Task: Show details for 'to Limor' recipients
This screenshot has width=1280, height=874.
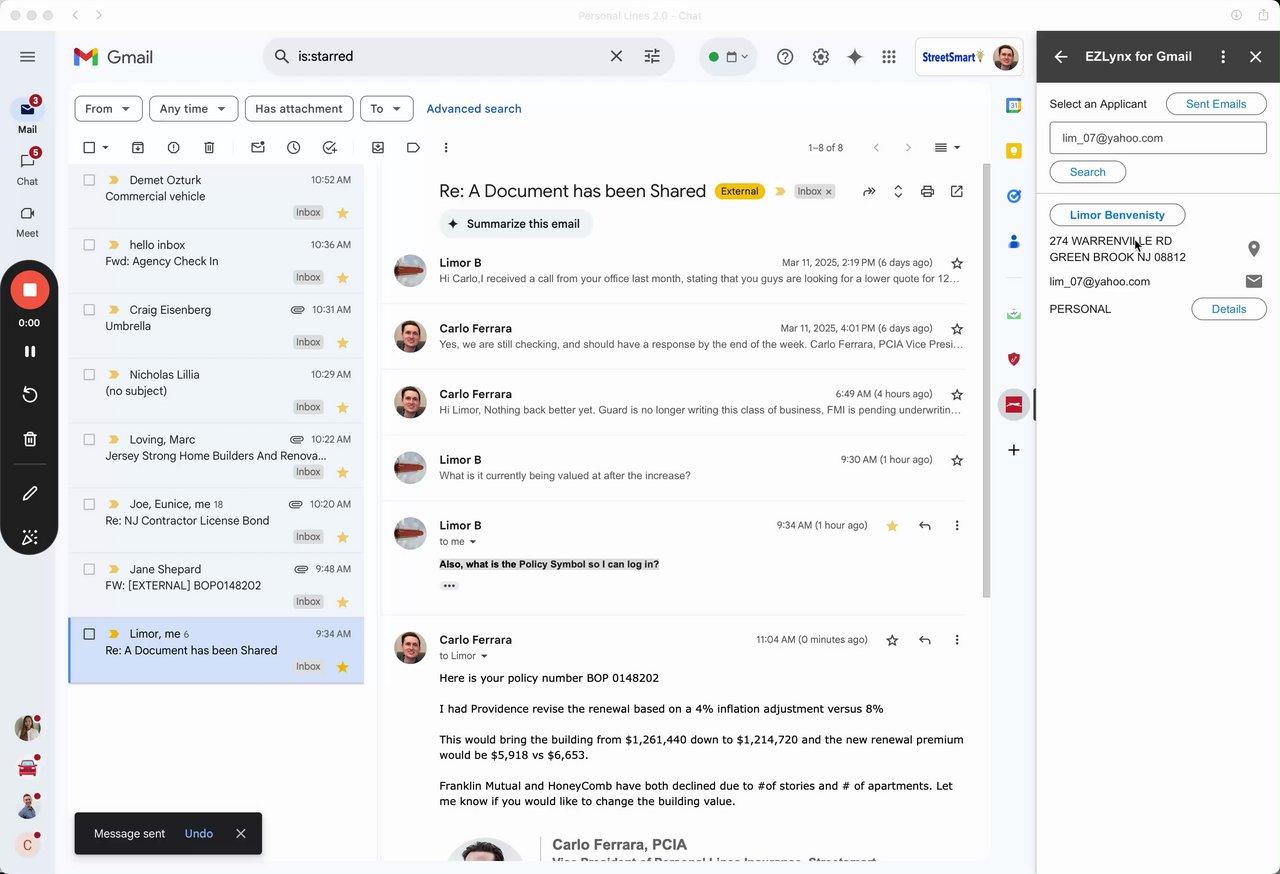Action: pos(484,656)
